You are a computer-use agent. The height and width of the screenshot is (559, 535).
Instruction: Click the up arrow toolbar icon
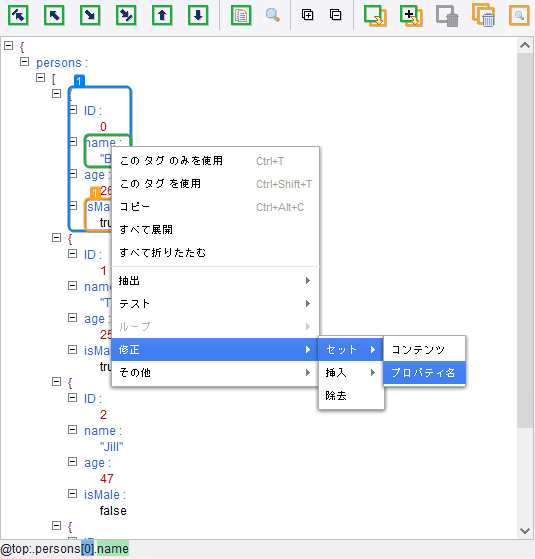(162, 15)
